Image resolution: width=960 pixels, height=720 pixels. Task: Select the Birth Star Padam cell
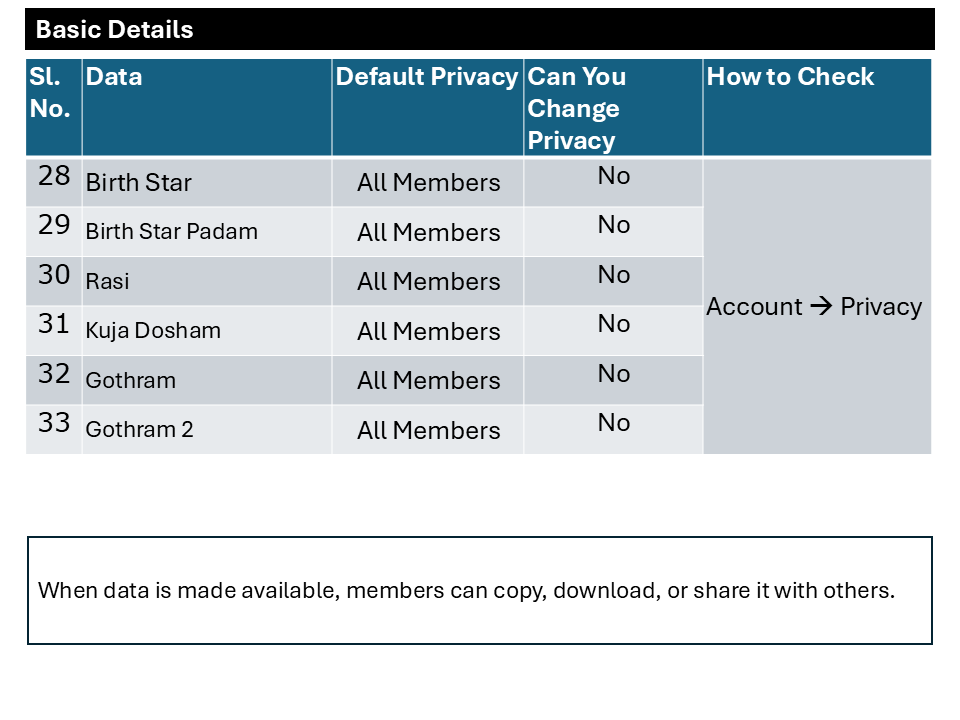click(207, 231)
